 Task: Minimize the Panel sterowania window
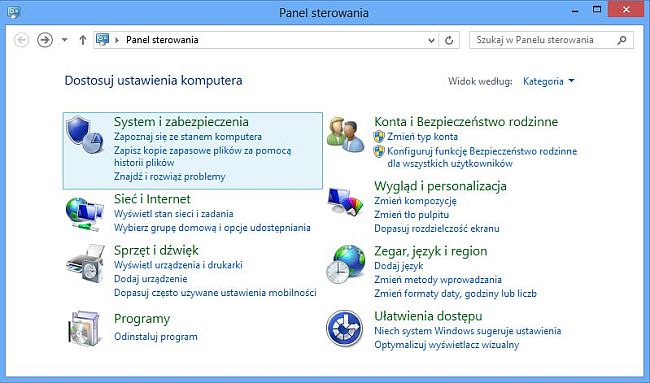pos(575,11)
